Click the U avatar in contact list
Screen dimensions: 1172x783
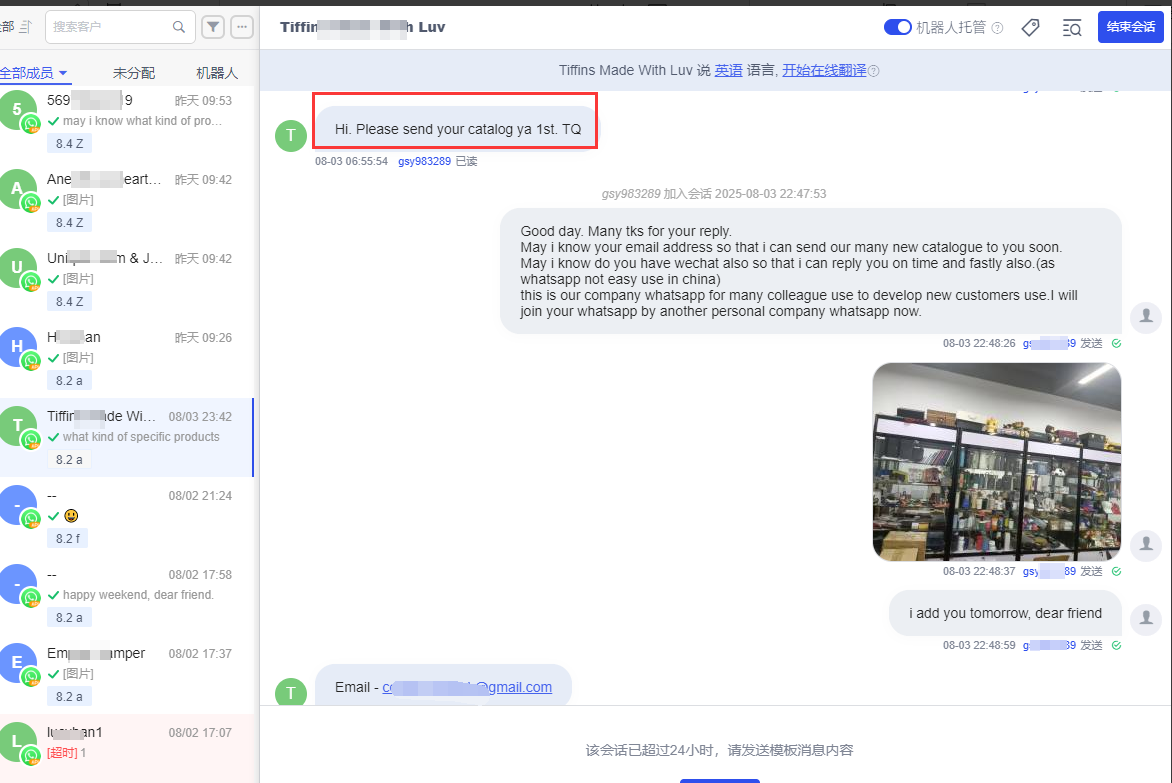tap(17, 267)
